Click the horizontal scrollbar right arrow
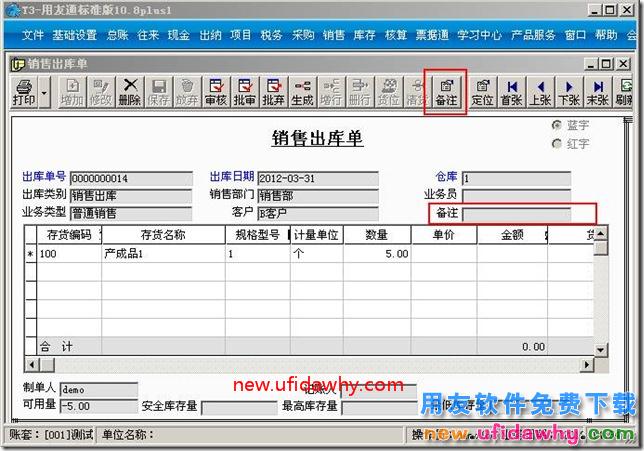 [x=587, y=364]
